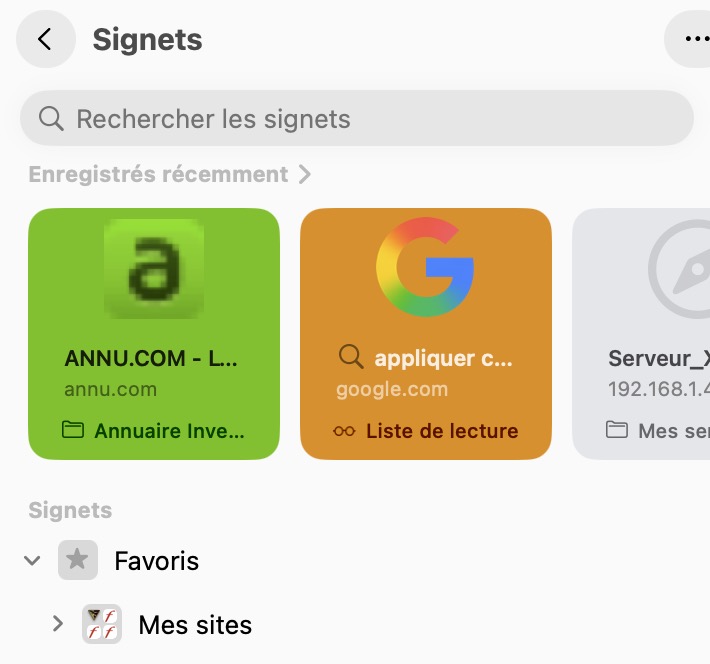Click the Liste de lecture label
This screenshot has height=664, width=710.
point(442,432)
